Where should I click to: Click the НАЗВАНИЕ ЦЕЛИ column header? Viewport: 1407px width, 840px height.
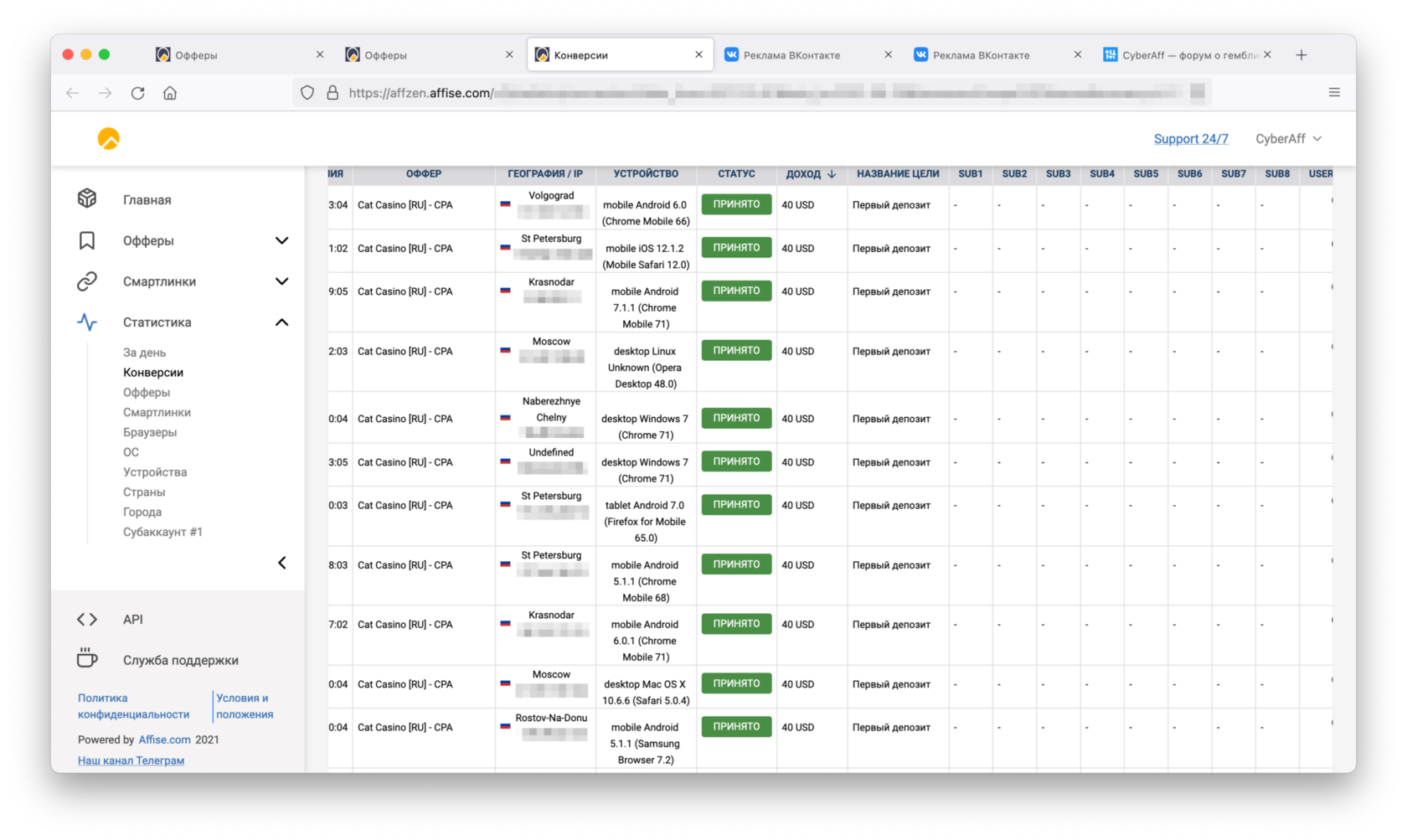[898, 174]
